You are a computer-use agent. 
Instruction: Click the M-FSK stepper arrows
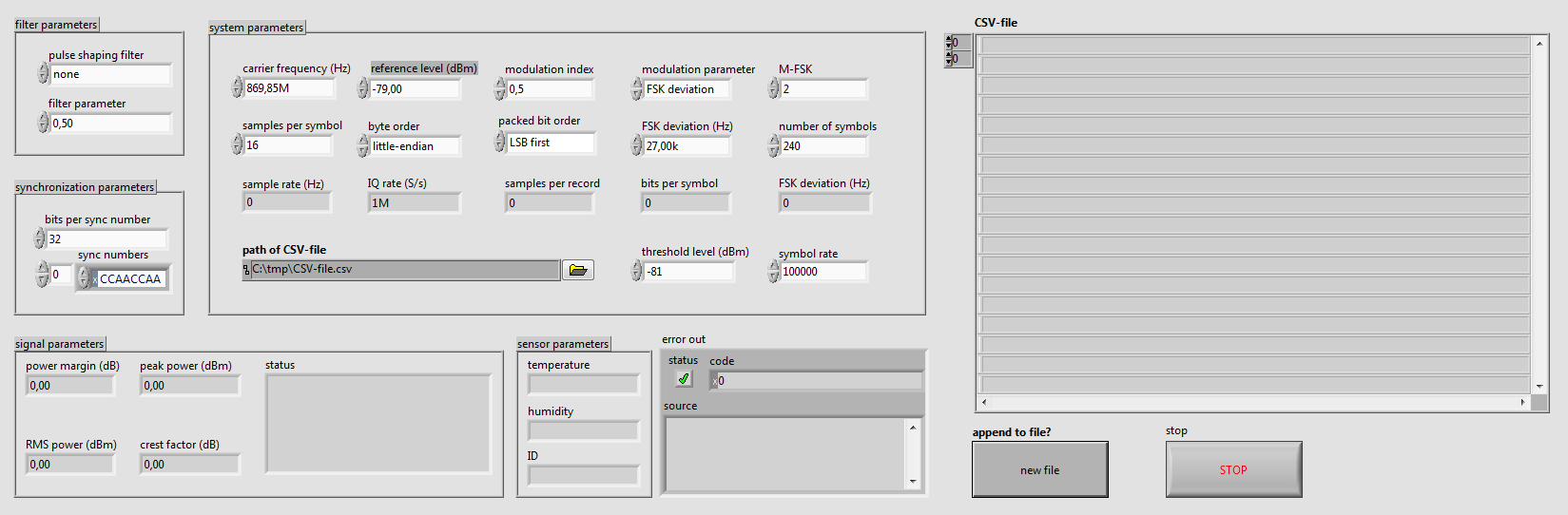click(774, 88)
